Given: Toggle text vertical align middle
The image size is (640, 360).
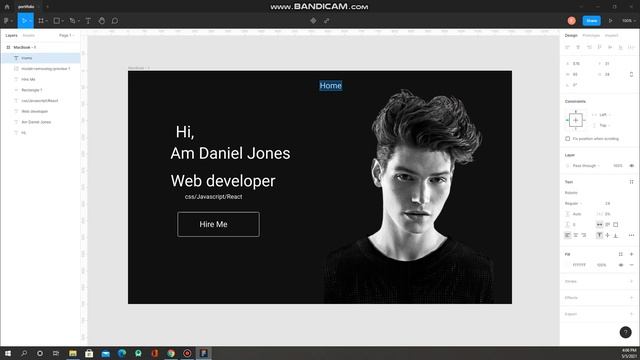Looking at the screenshot, I should [607, 235].
